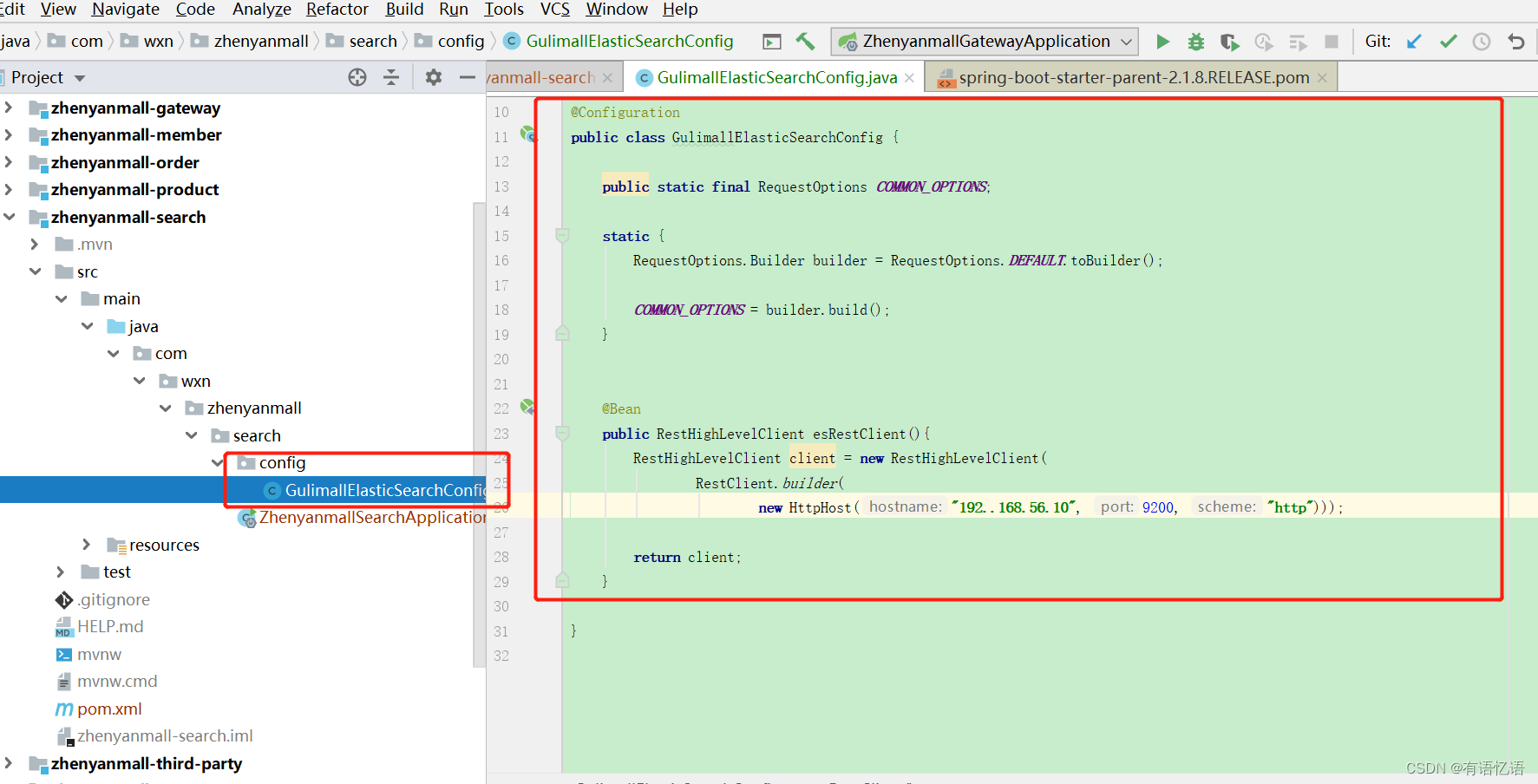Viewport: 1538px width, 784px height.
Task: Open the Build menu
Action: [404, 10]
